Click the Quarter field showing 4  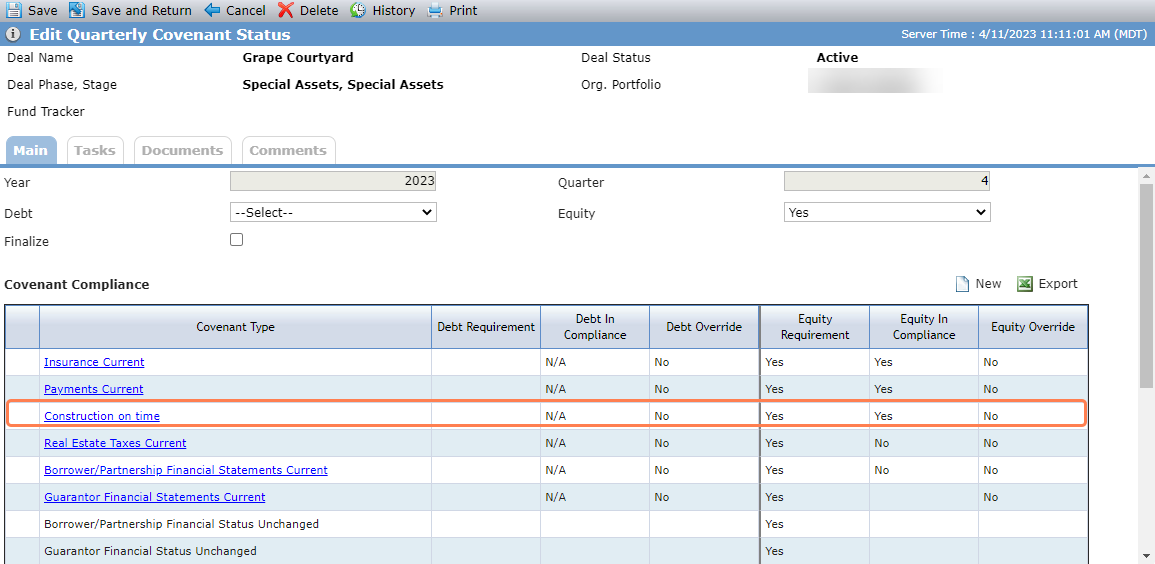(x=887, y=181)
